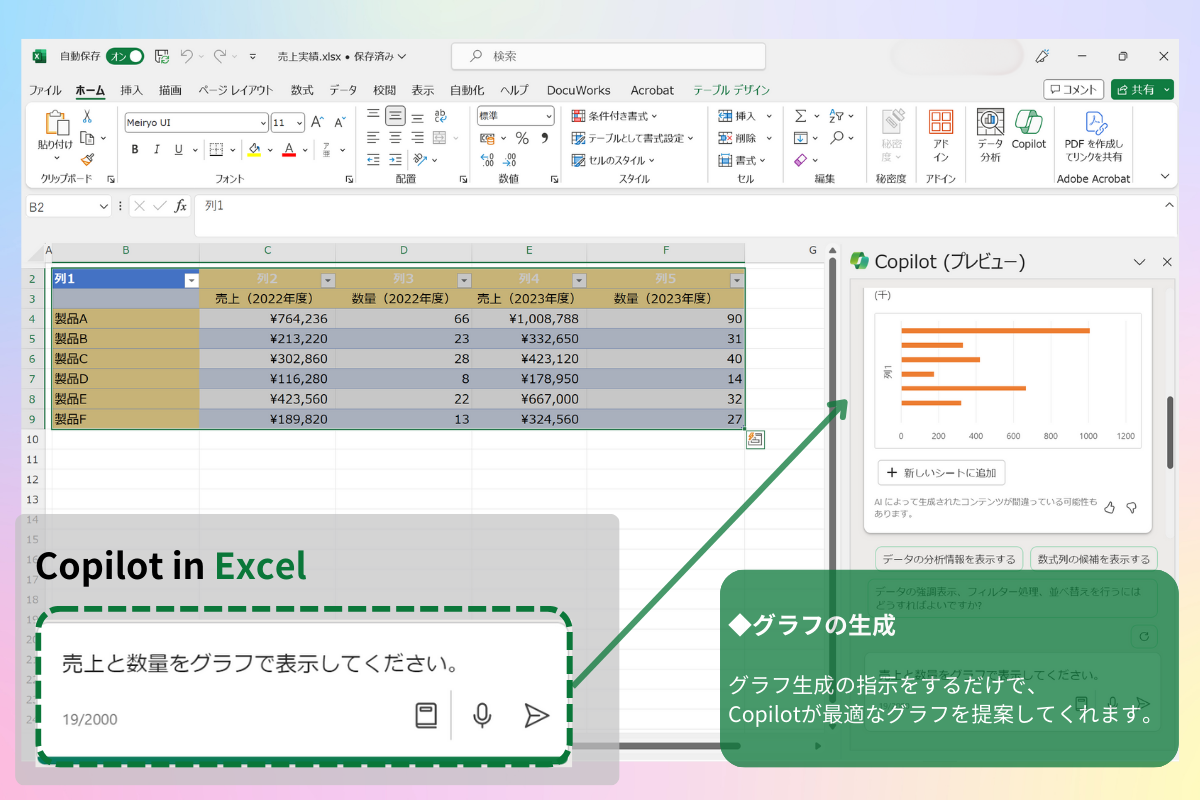The height and width of the screenshot is (800, 1200).
Task: Click the Increase Indent icon
Action: (395, 159)
